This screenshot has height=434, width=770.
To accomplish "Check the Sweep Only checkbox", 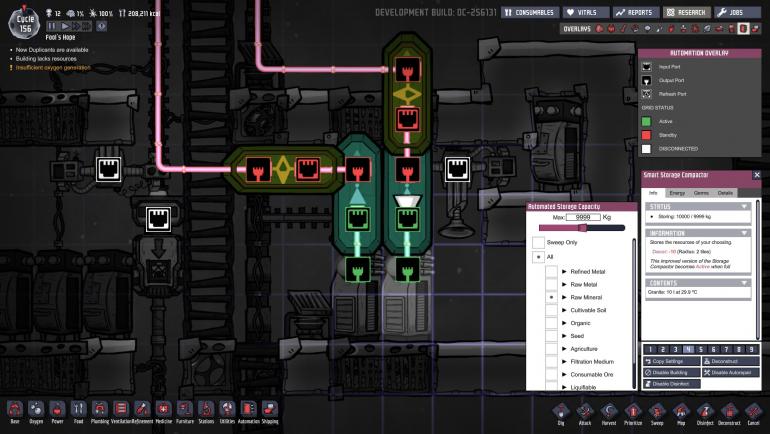I will tap(538, 243).
